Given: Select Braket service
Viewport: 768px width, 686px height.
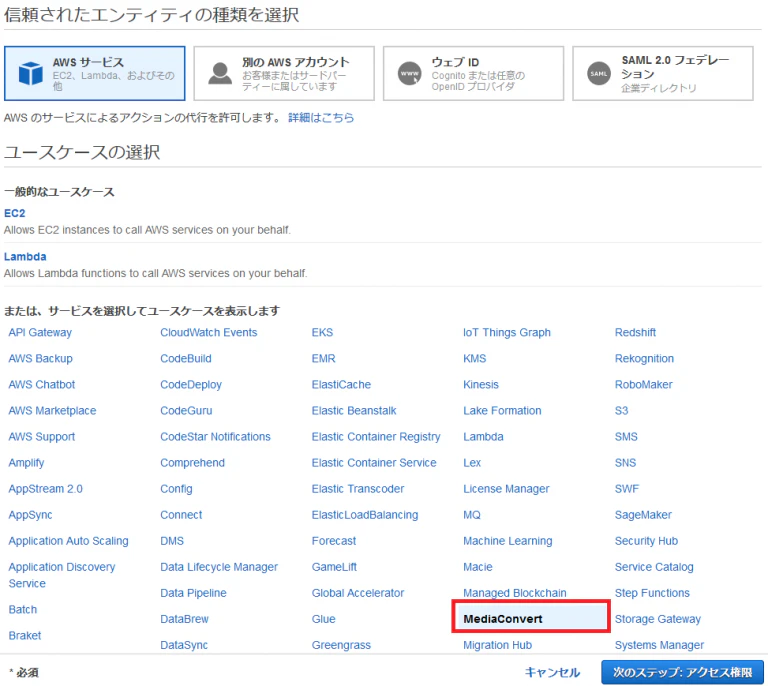Looking at the screenshot, I should tap(25, 635).
